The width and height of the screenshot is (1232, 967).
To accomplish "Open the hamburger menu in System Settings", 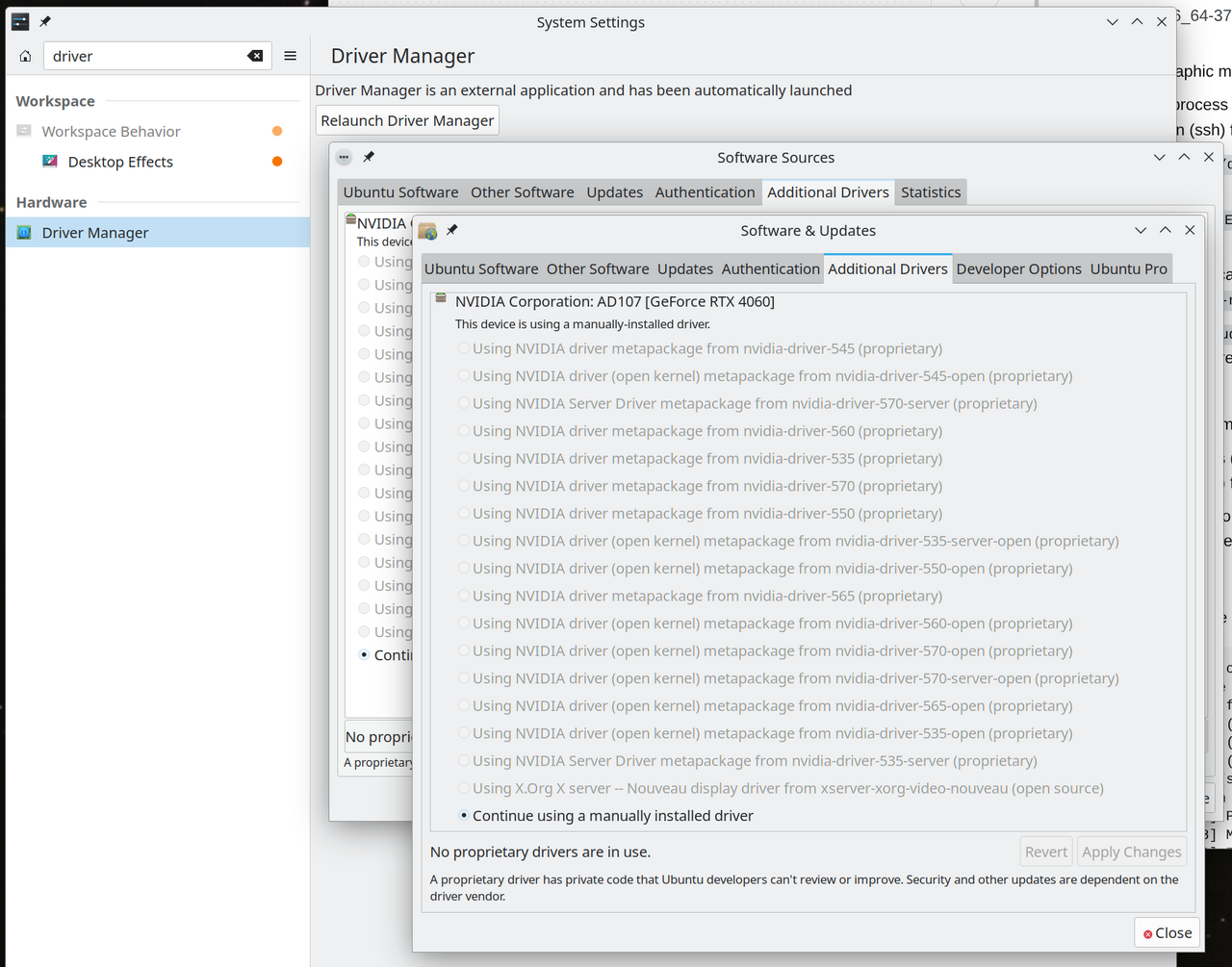I will click(290, 56).
